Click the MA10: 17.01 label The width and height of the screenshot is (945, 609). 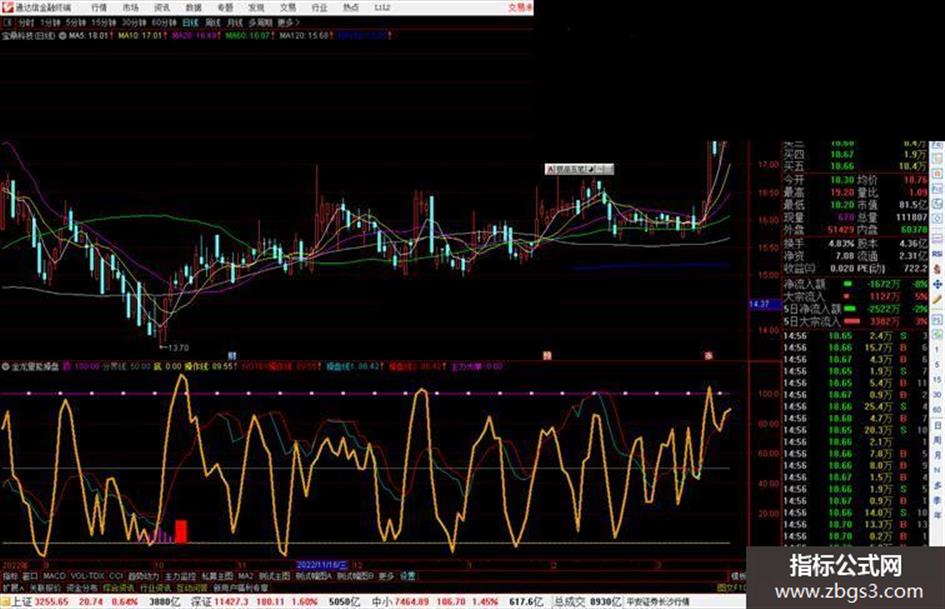[141, 36]
